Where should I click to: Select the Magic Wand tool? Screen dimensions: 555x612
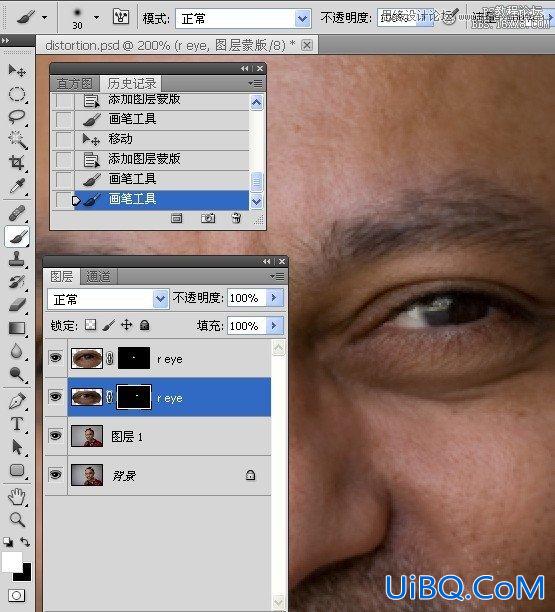17,140
